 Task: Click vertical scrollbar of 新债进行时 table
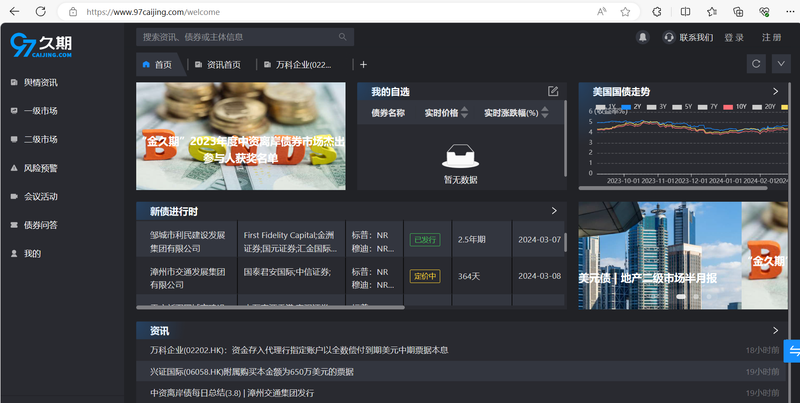(565, 242)
